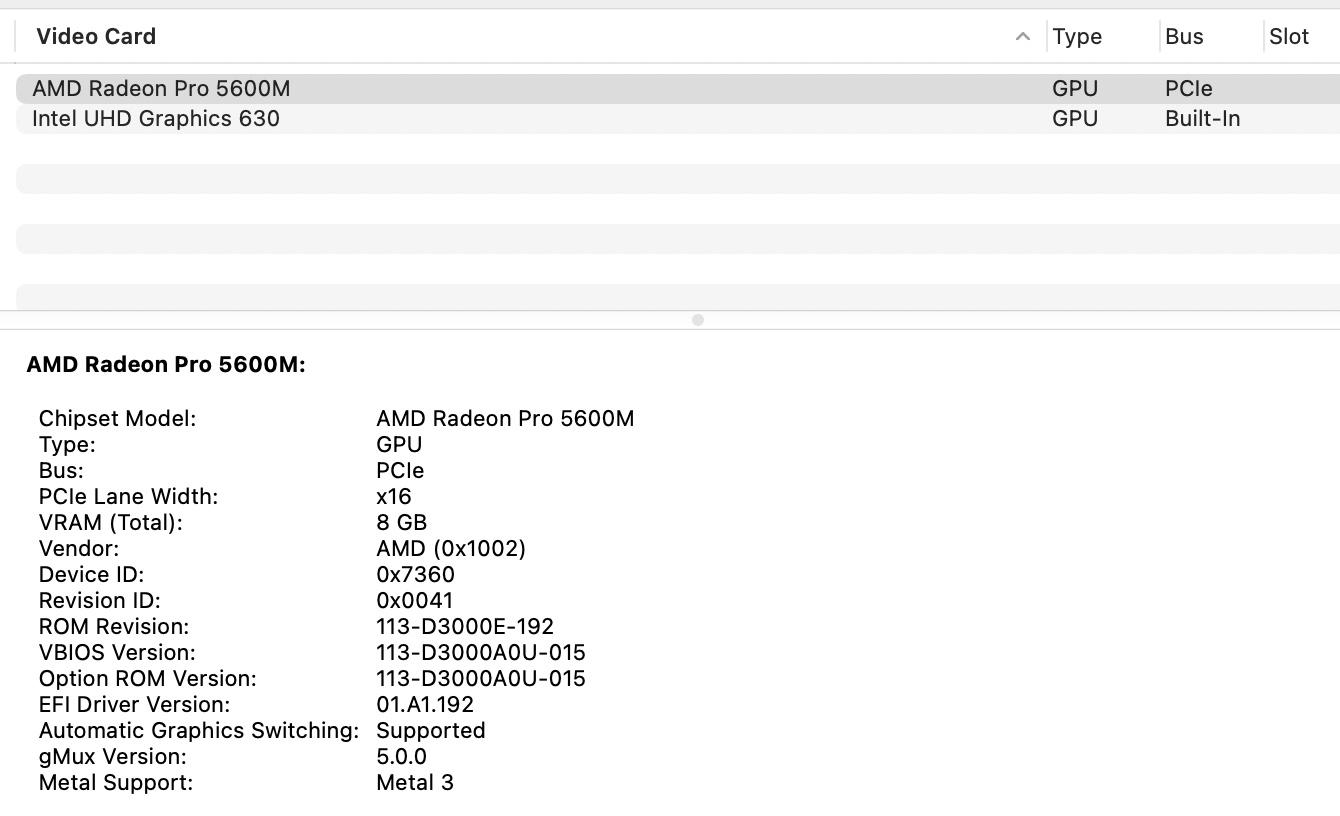Screen dimensions: 1340x816
Task: Click the GPU type cell for Intel UHD
Action: click(x=1075, y=119)
